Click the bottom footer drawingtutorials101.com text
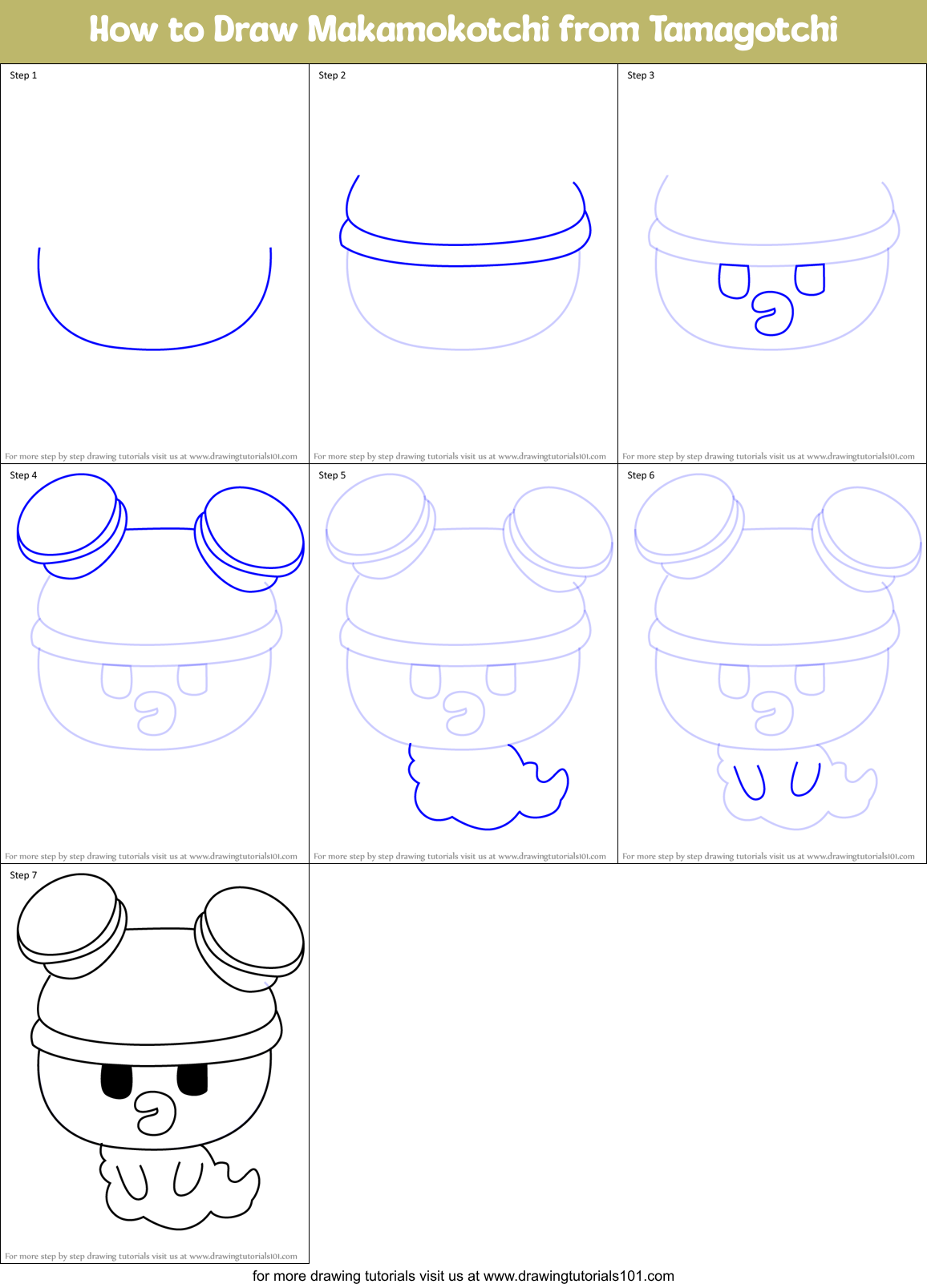The width and height of the screenshot is (927, 1288). tap(463, 1276)
